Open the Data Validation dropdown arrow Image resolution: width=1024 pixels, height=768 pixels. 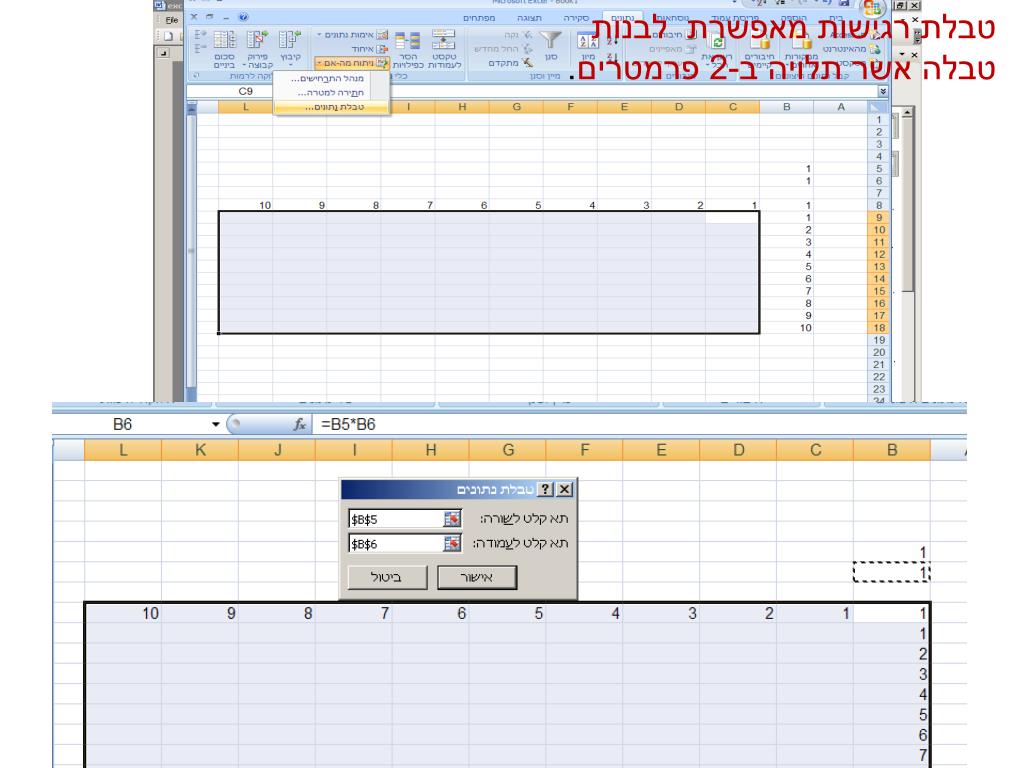[x=319, y=35]
